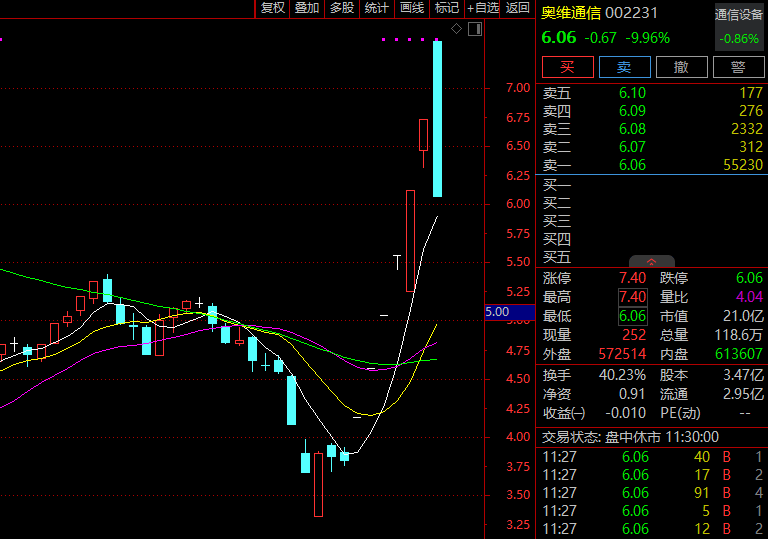Open the 统计 statistics tool
768x539 pixels.
click(377, 8)
